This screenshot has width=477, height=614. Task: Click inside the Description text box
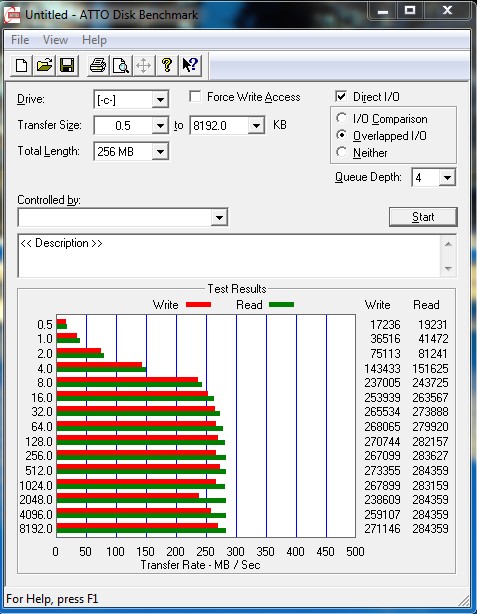pos(229,256)
